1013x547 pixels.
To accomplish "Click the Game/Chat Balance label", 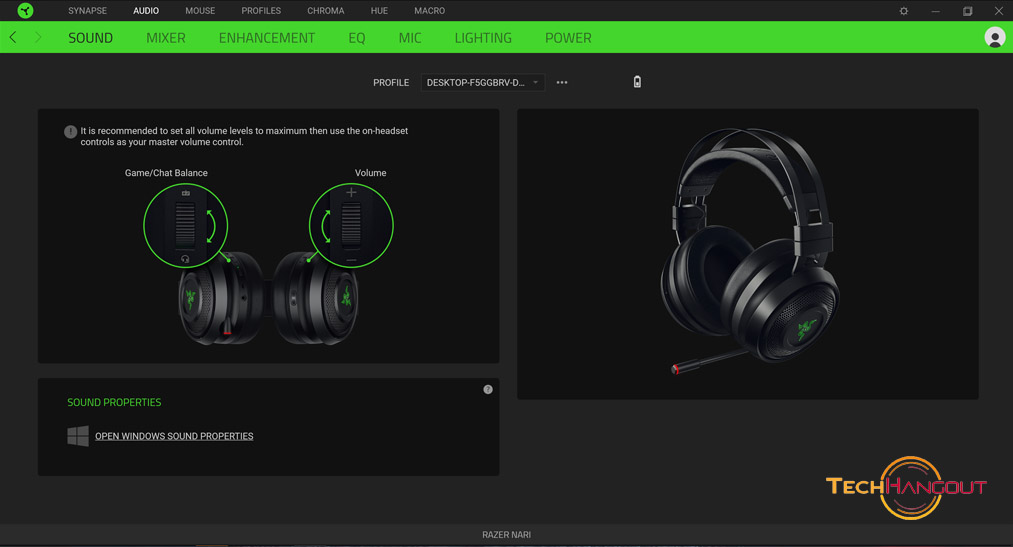I will [166, 173].
